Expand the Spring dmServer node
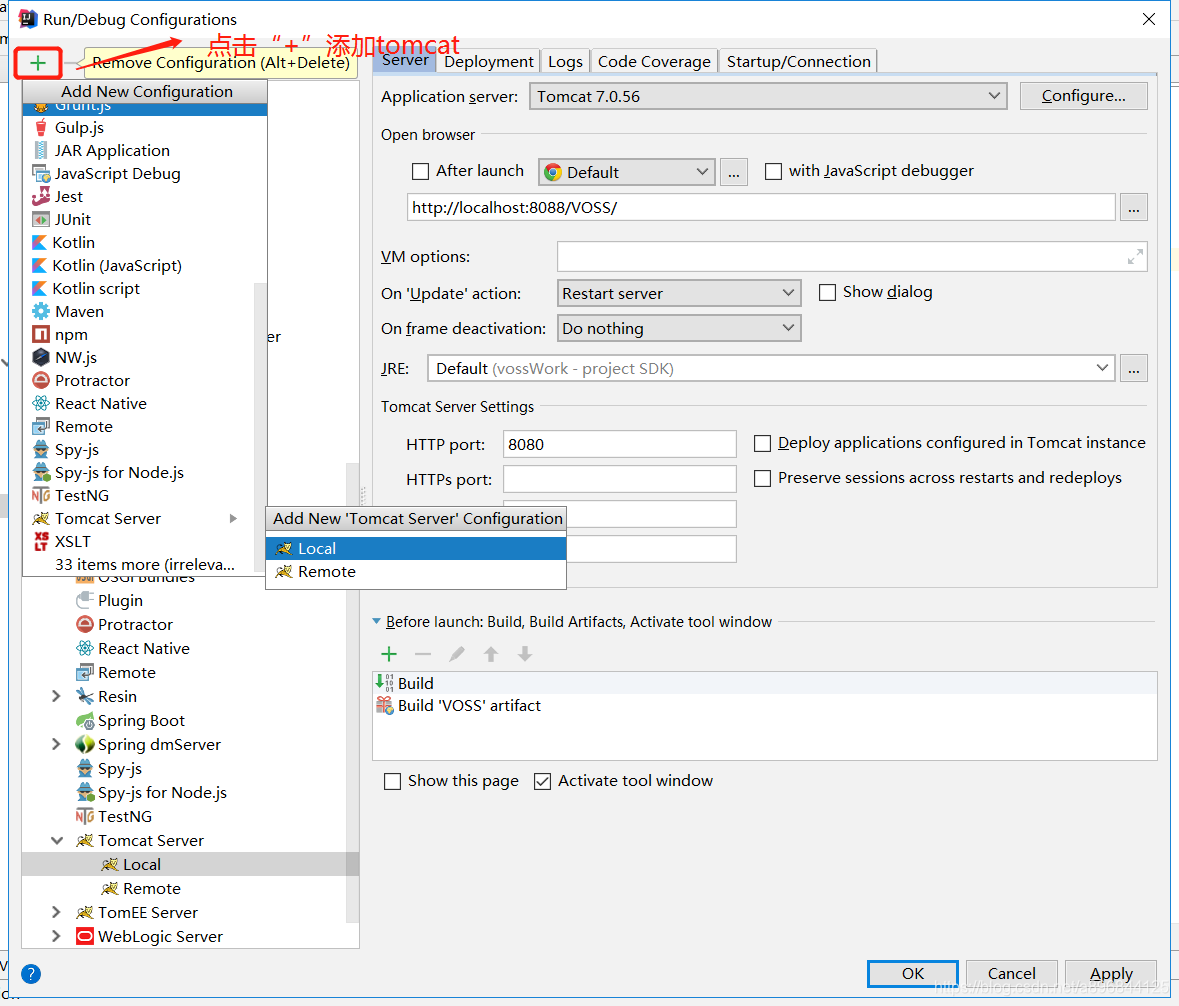This screenshot has width=1179, height=1006. point(56,744)
